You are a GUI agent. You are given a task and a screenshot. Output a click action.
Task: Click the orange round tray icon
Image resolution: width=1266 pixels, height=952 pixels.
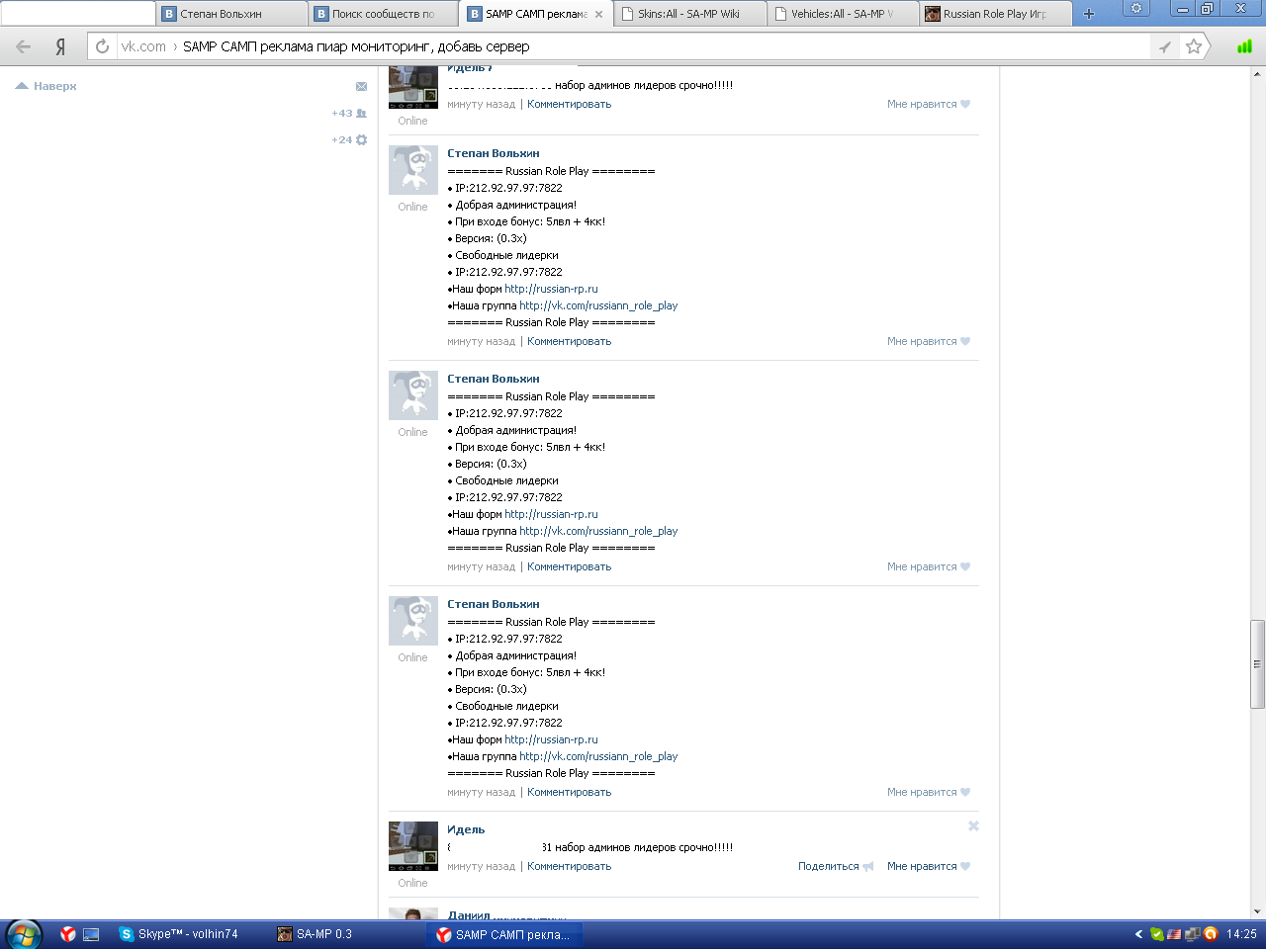1210,934
